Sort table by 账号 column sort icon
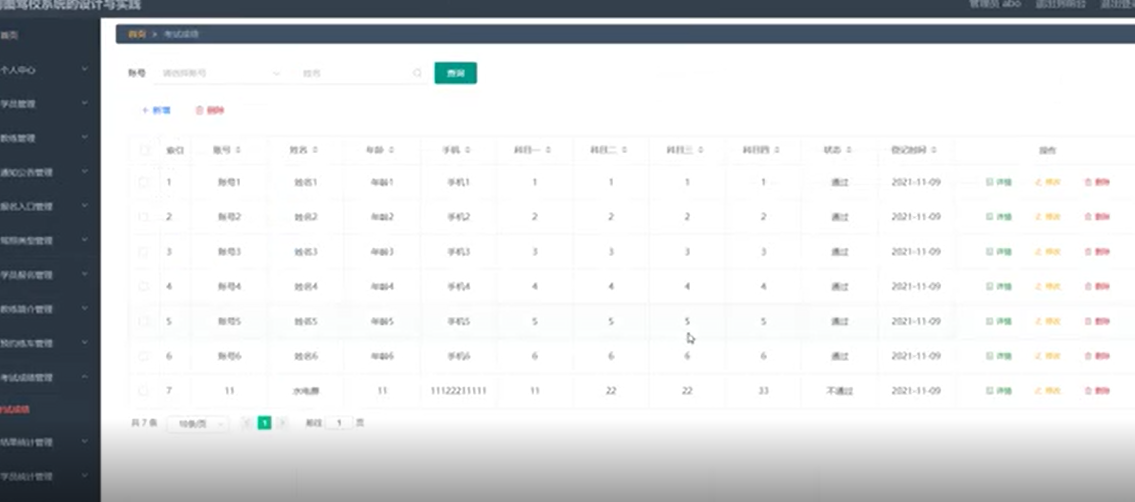The height and width of the screenshot is (502, 1135). [238, 150]
